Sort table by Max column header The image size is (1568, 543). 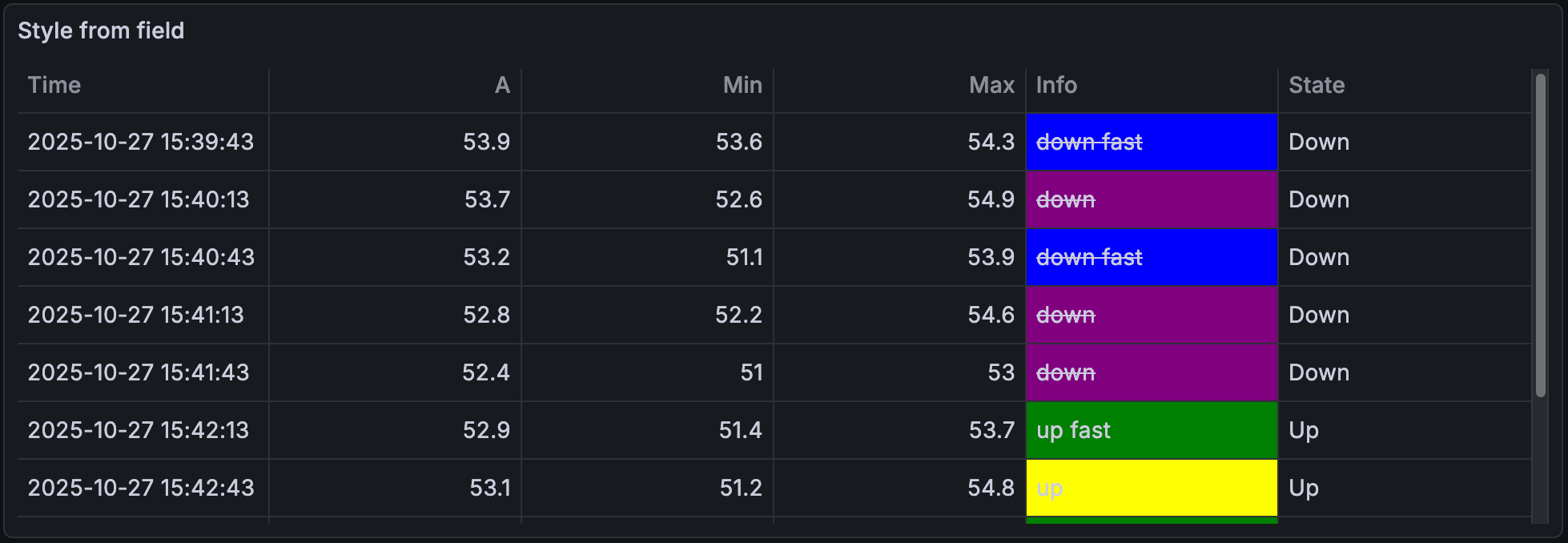[x=991, y=86]
